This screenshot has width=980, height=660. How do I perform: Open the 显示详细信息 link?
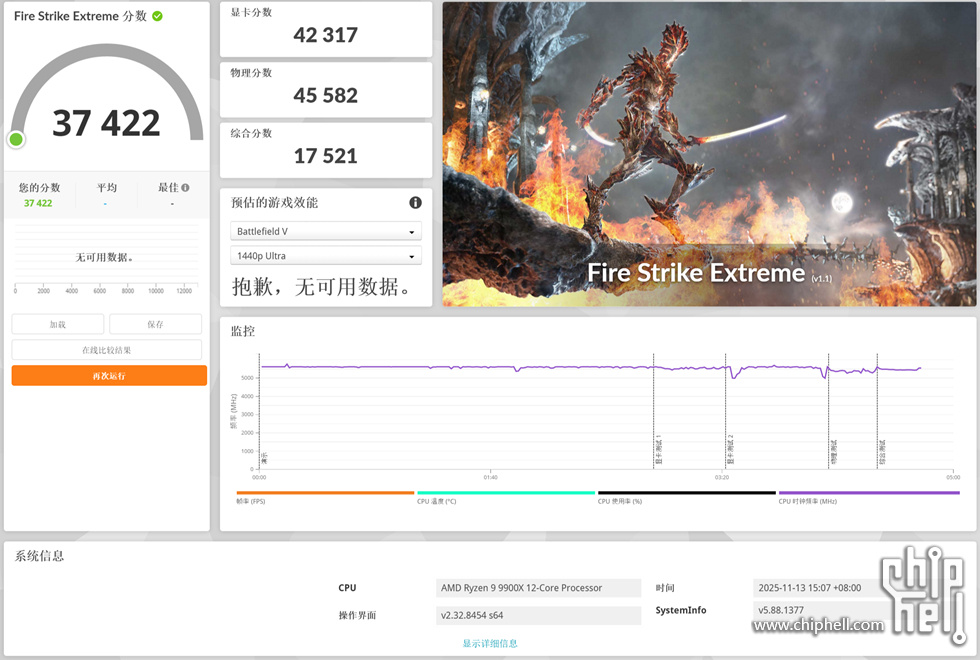point(490,643)
